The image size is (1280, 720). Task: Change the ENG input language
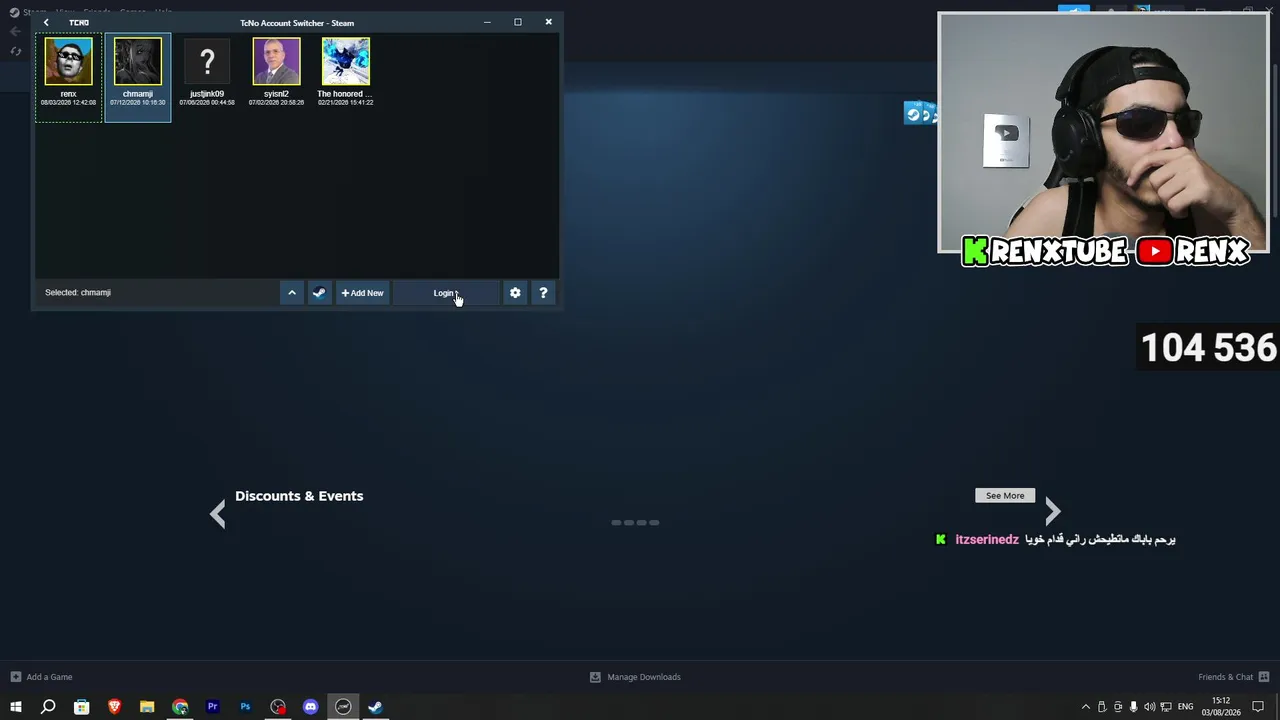point(1186,707)
